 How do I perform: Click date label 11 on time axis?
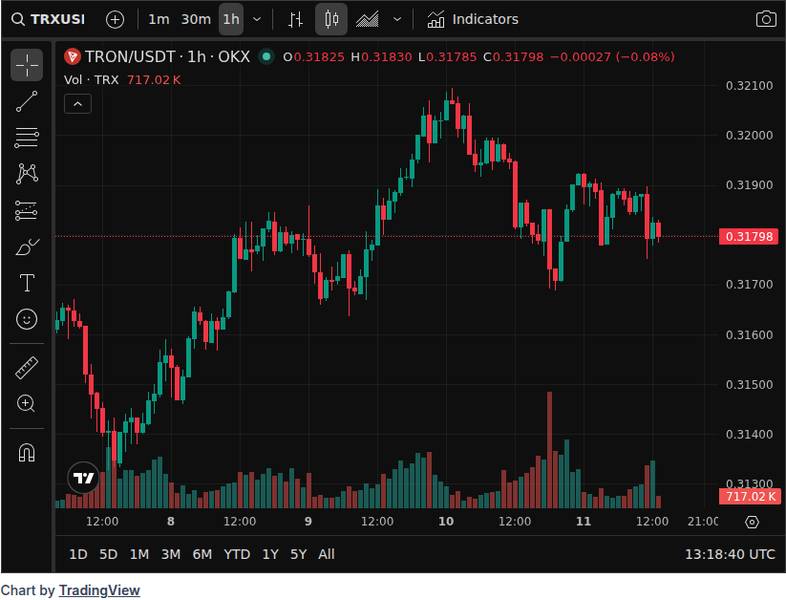coord(583,521)
